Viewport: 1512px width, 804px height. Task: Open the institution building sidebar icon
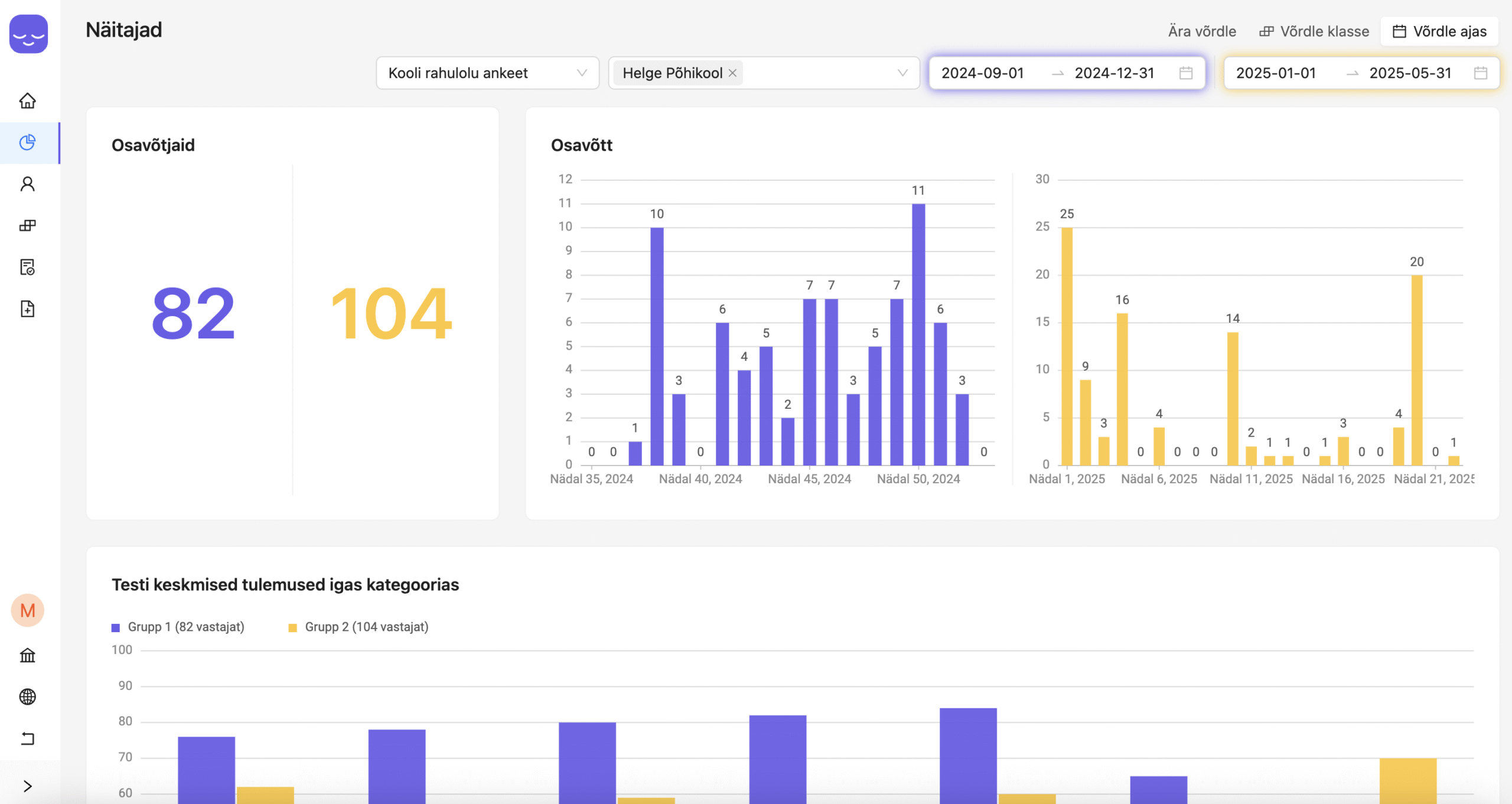pyautogui.click(x=28, y=655)
